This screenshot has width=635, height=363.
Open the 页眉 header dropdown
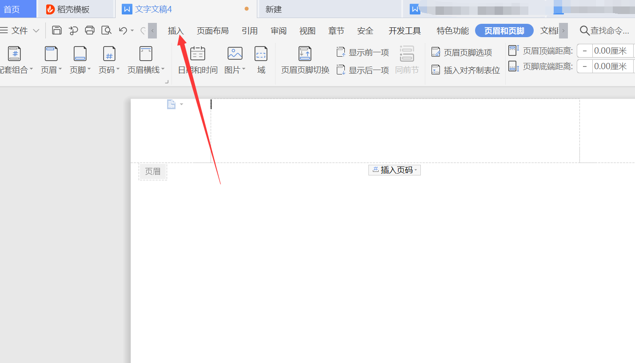(x=51, y=60)
